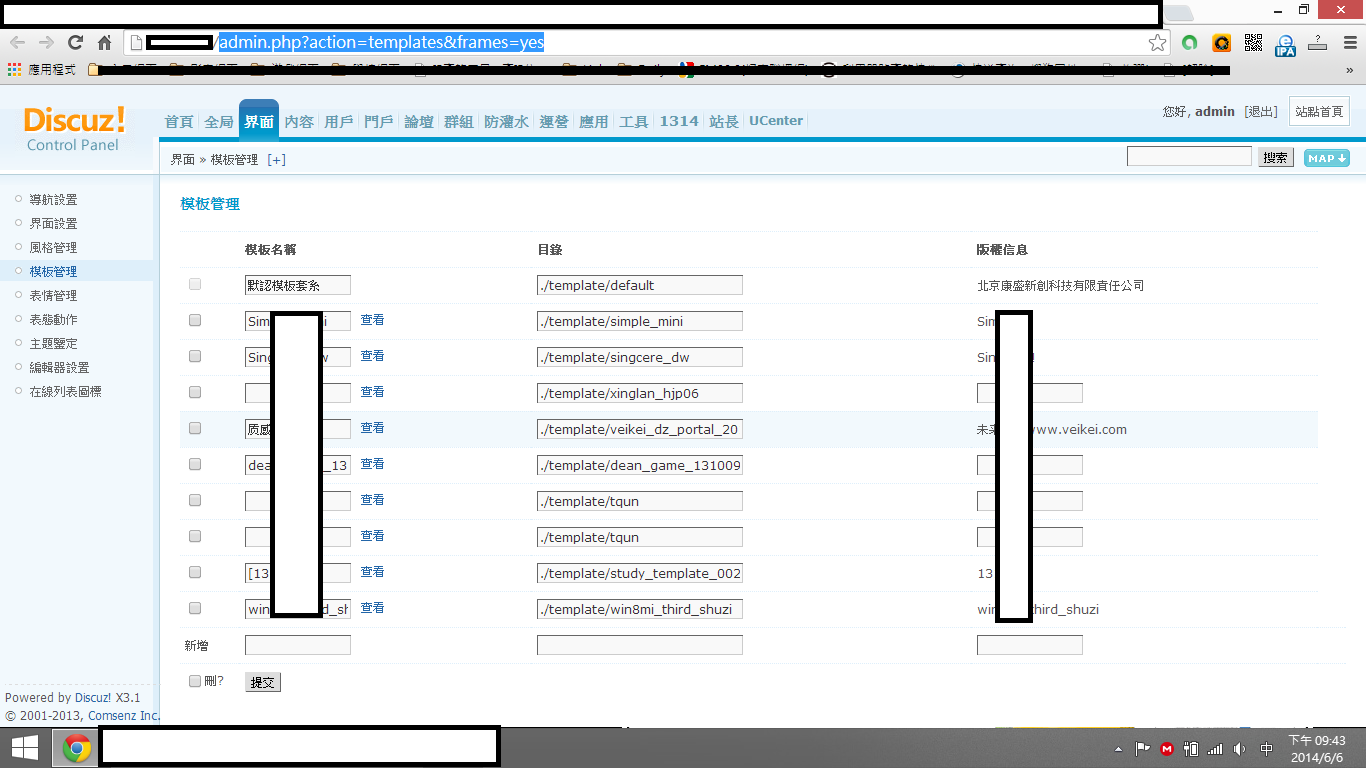Open 在線列表圖標 in the sidebar
The width and height of the screenshot is (1366, 768).
pyautogui.click(x=65, y=392)
